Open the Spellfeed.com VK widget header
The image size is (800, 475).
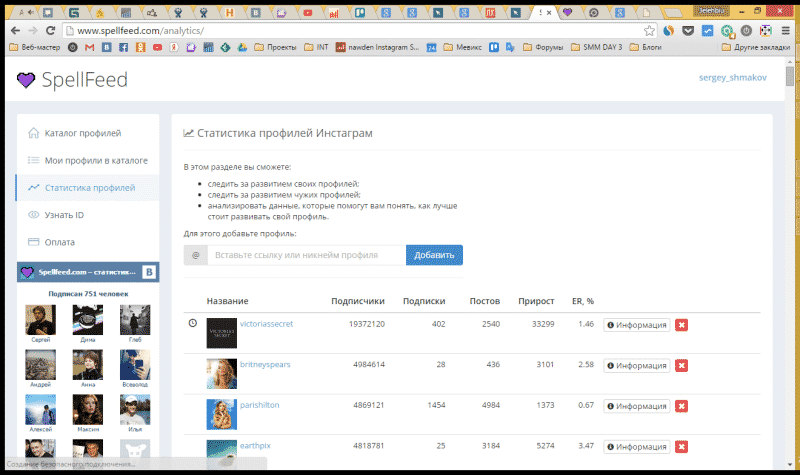tap(88, 272)
